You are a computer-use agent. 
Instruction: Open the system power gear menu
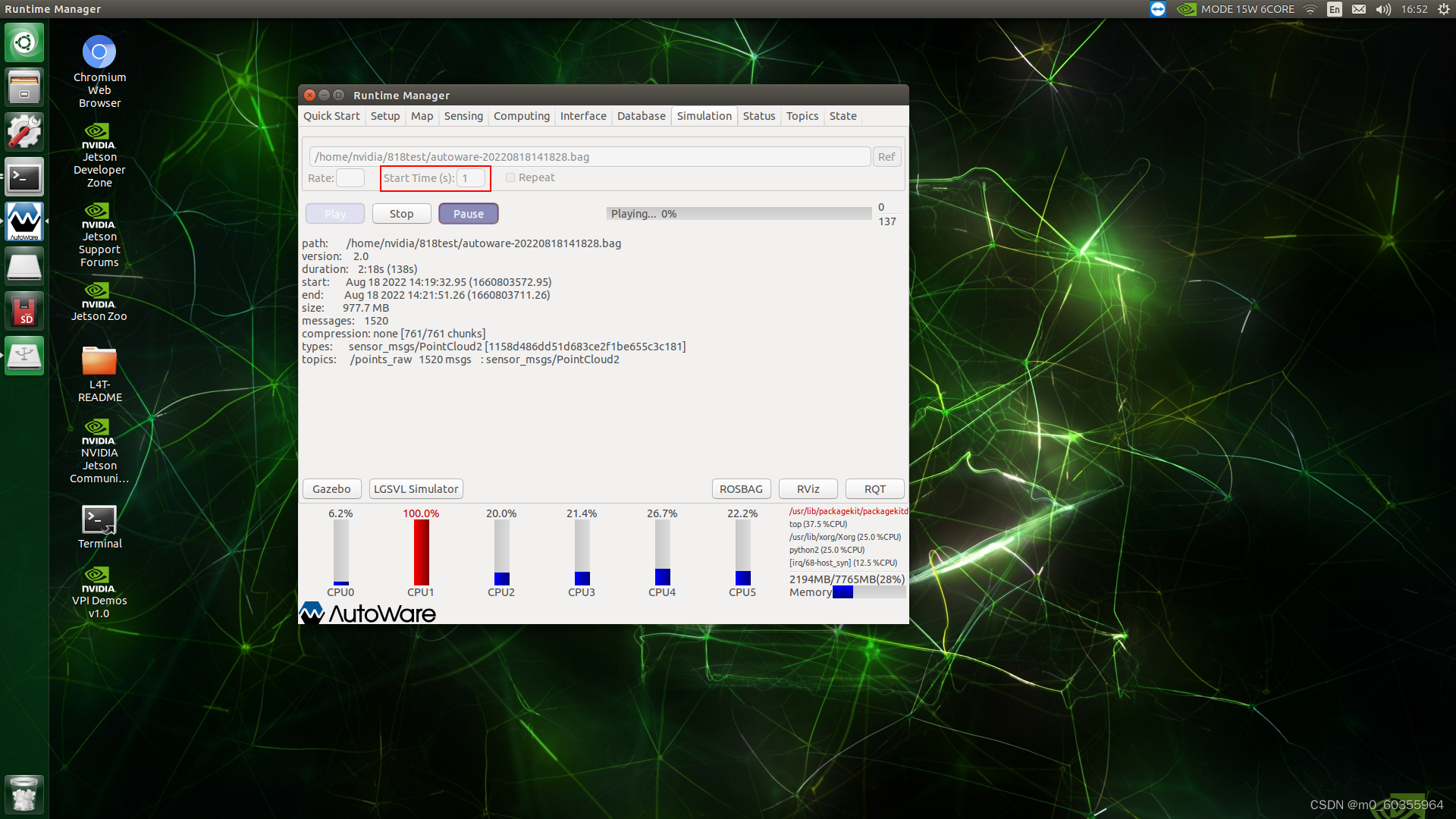click(1444, 9)
